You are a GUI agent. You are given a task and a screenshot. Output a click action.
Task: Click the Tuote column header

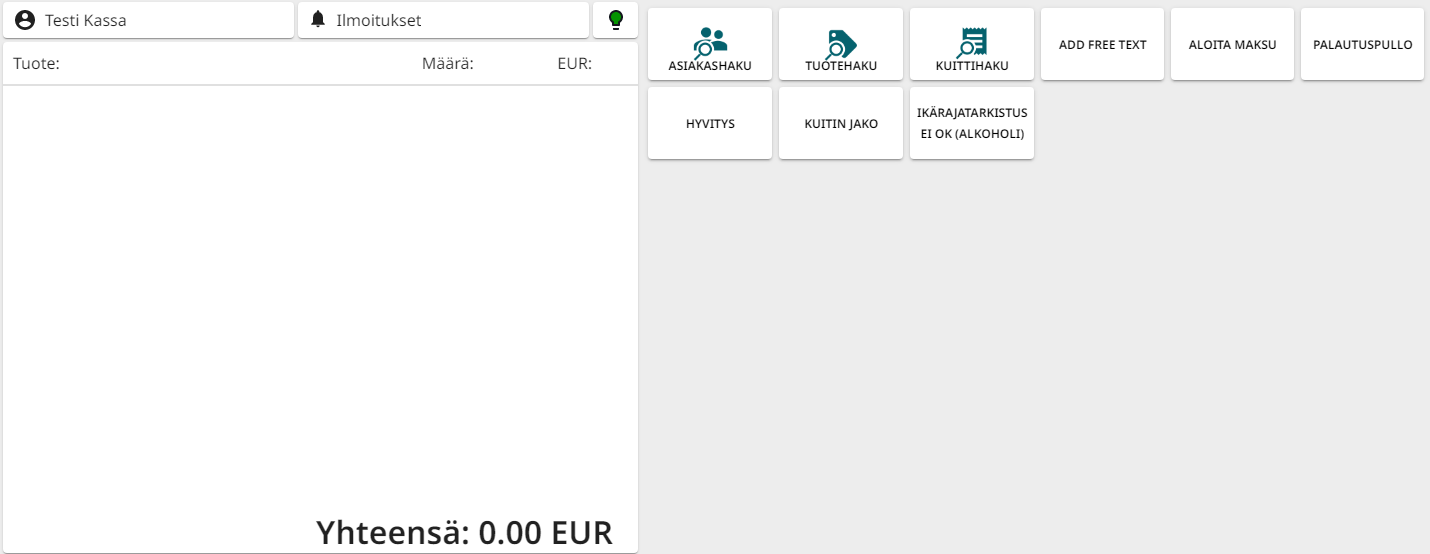point(37,64)
